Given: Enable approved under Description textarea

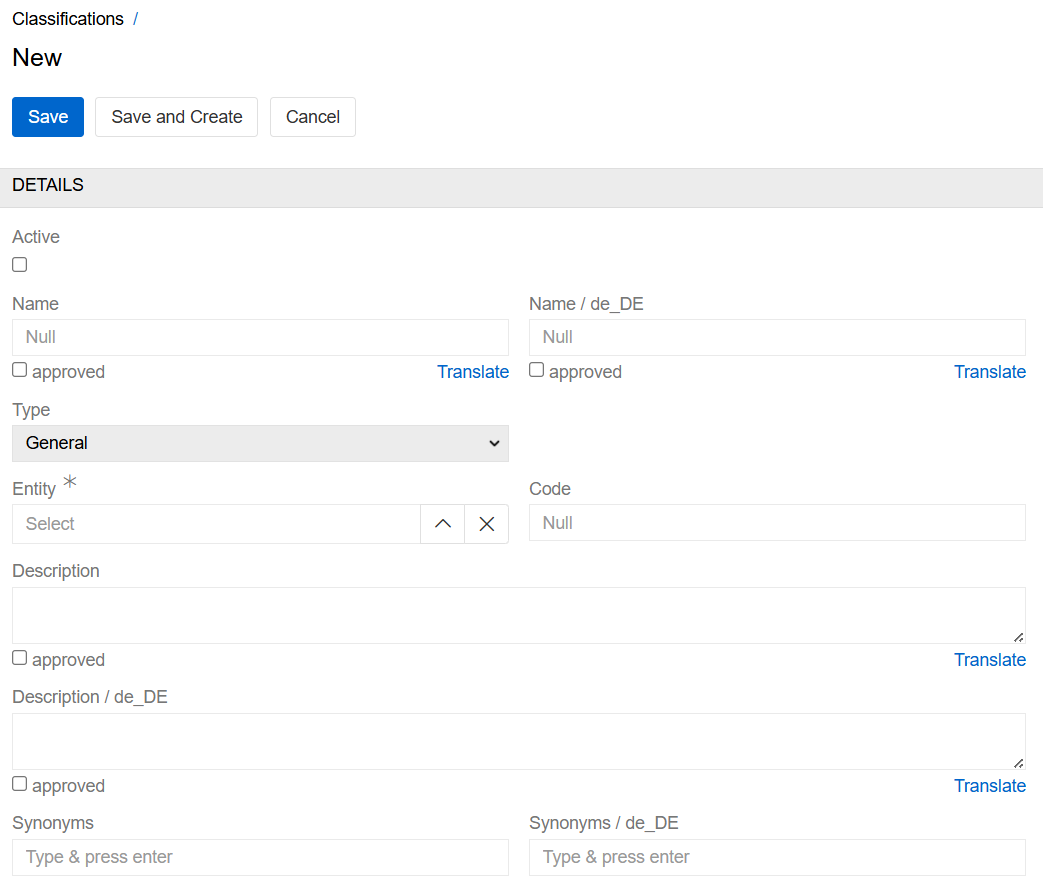Looking at the screenshot, I should [20, 658].
